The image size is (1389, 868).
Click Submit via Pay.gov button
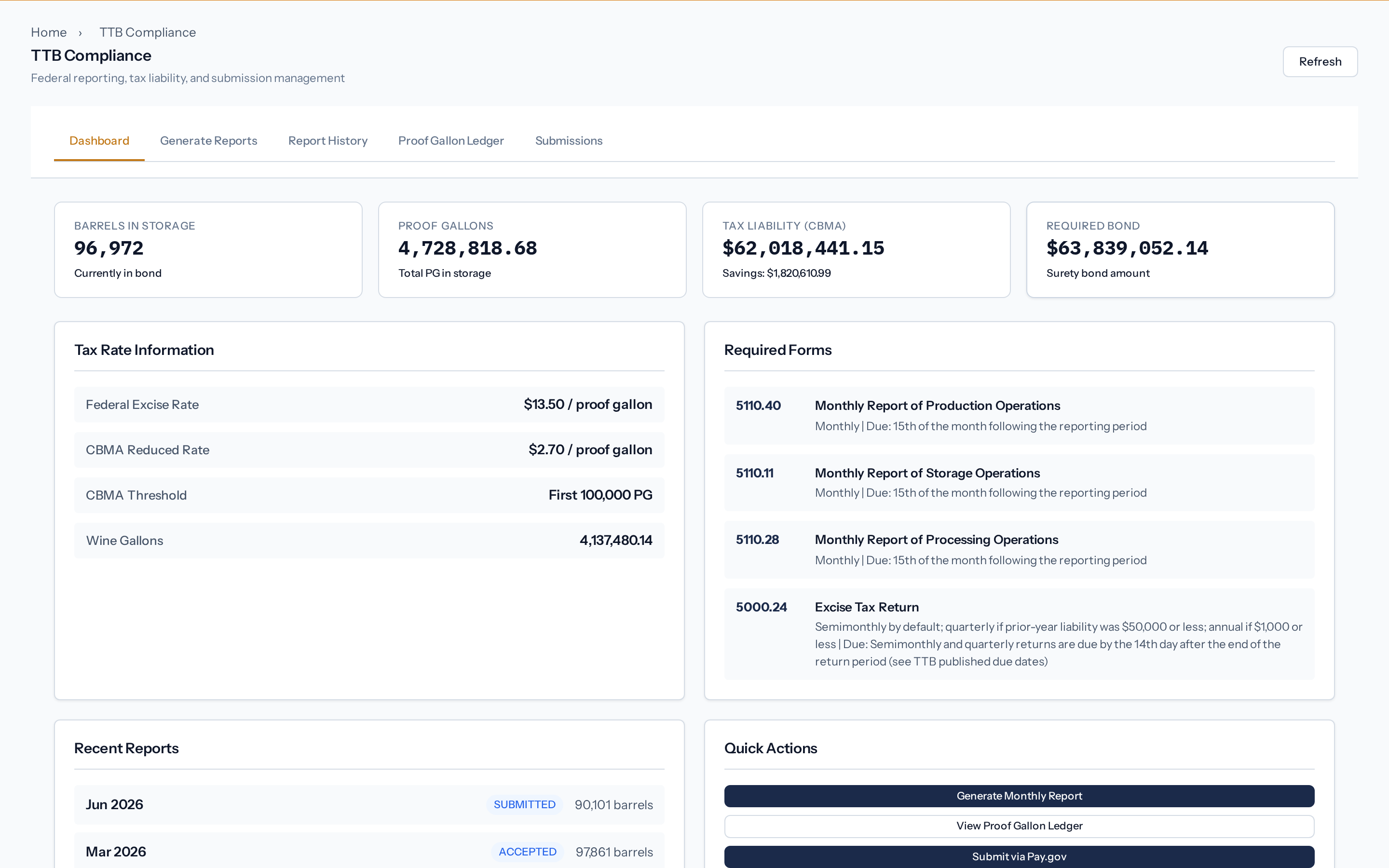1020,856
